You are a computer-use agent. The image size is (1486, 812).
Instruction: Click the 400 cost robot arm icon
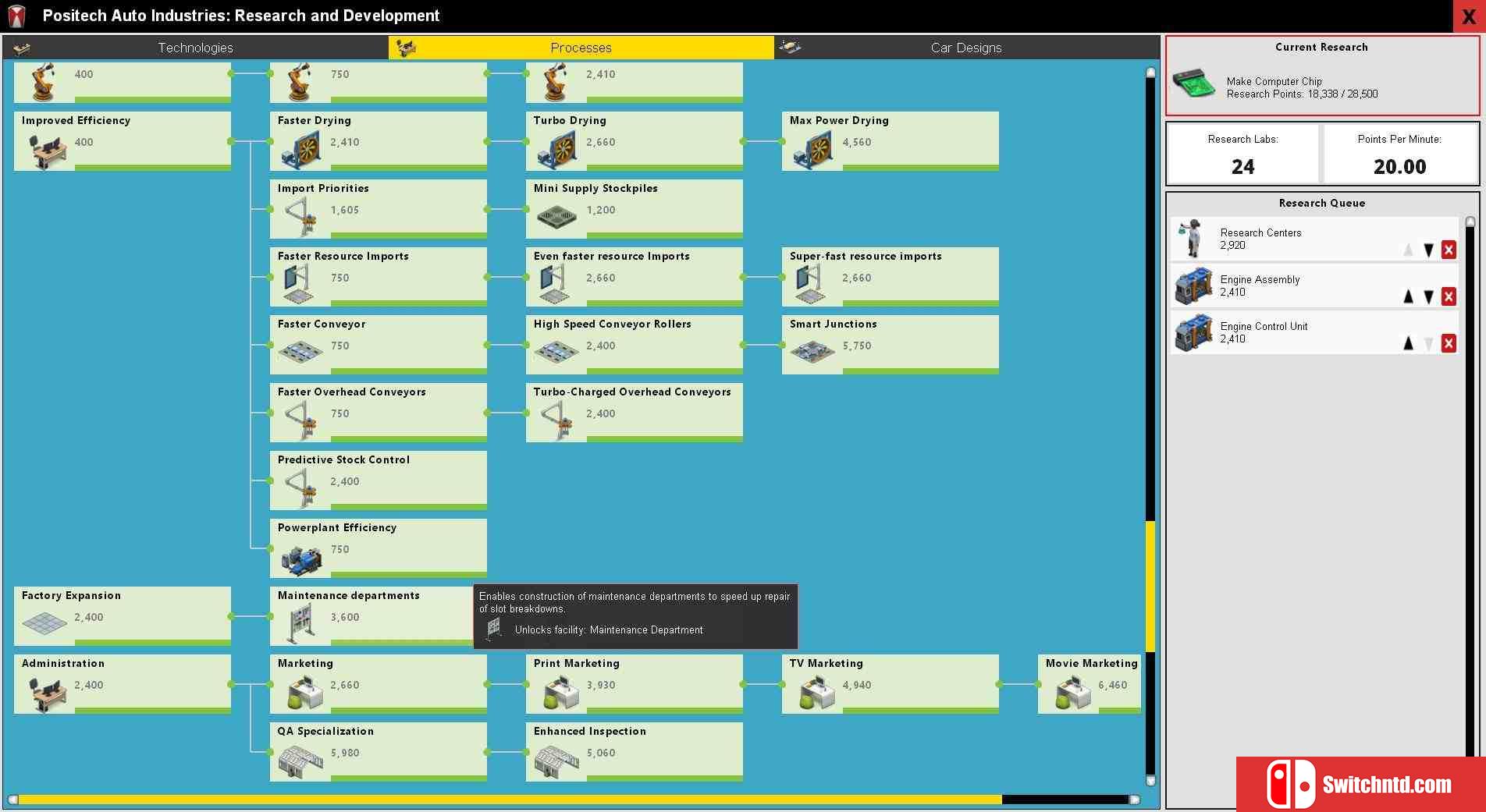tap(44, 82)
